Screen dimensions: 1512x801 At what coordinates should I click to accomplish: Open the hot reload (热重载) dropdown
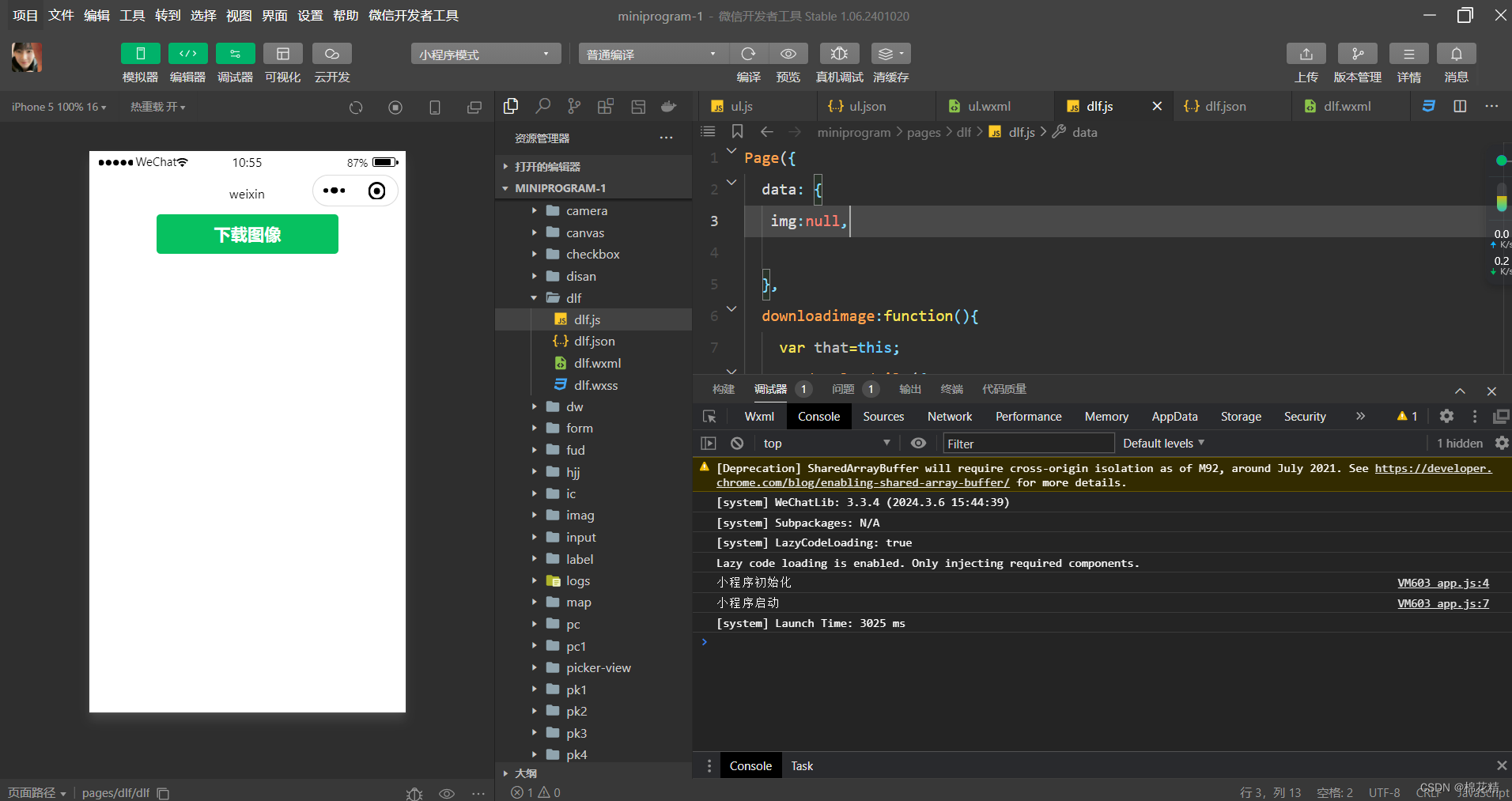click(157, 107)
